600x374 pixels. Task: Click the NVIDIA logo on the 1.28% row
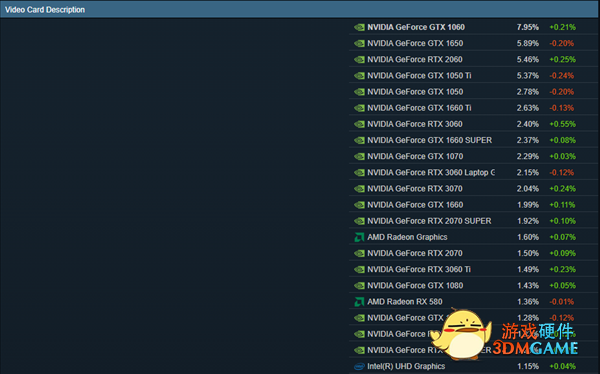359,318
